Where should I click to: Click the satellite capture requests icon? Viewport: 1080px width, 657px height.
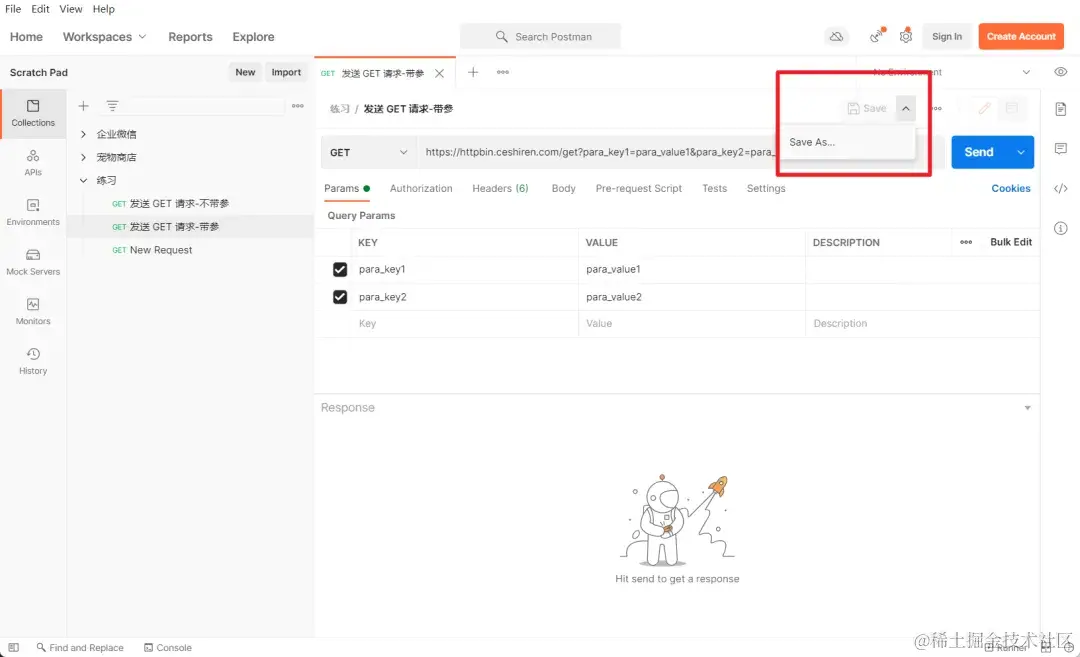(877, 36)
